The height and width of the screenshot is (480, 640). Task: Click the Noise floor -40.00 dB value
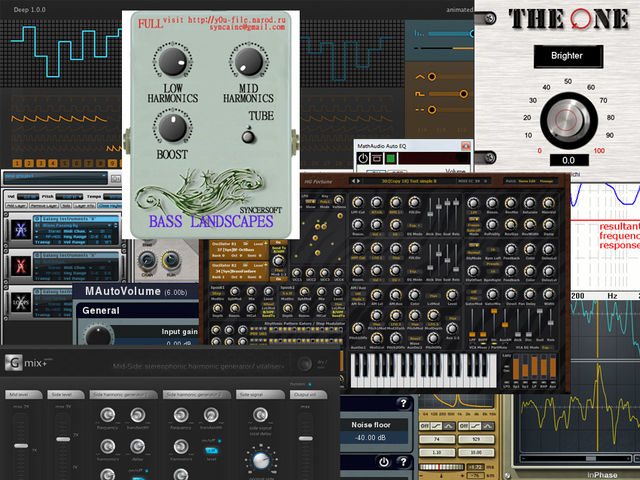[x=371, y=438]
